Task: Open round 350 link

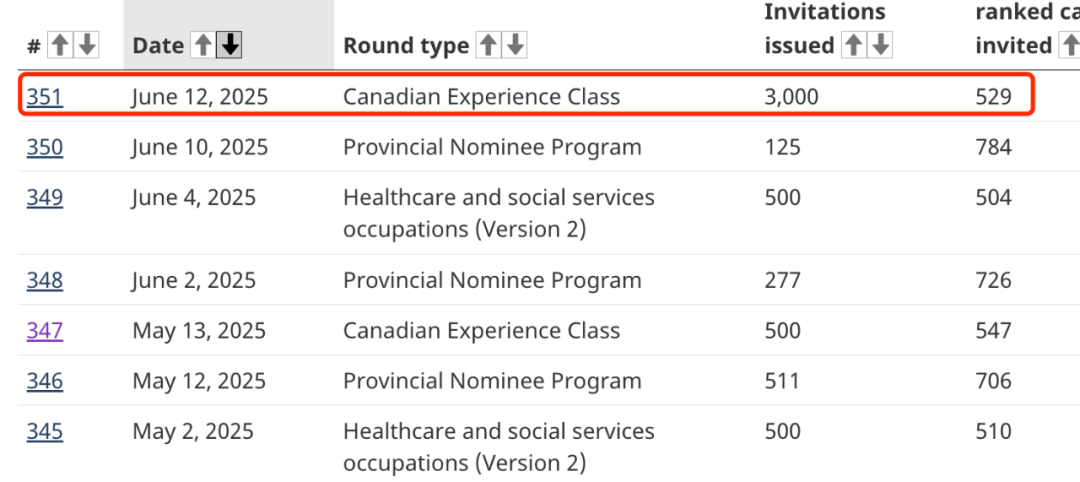Action: pyautogui.click(x=44, y=147)
